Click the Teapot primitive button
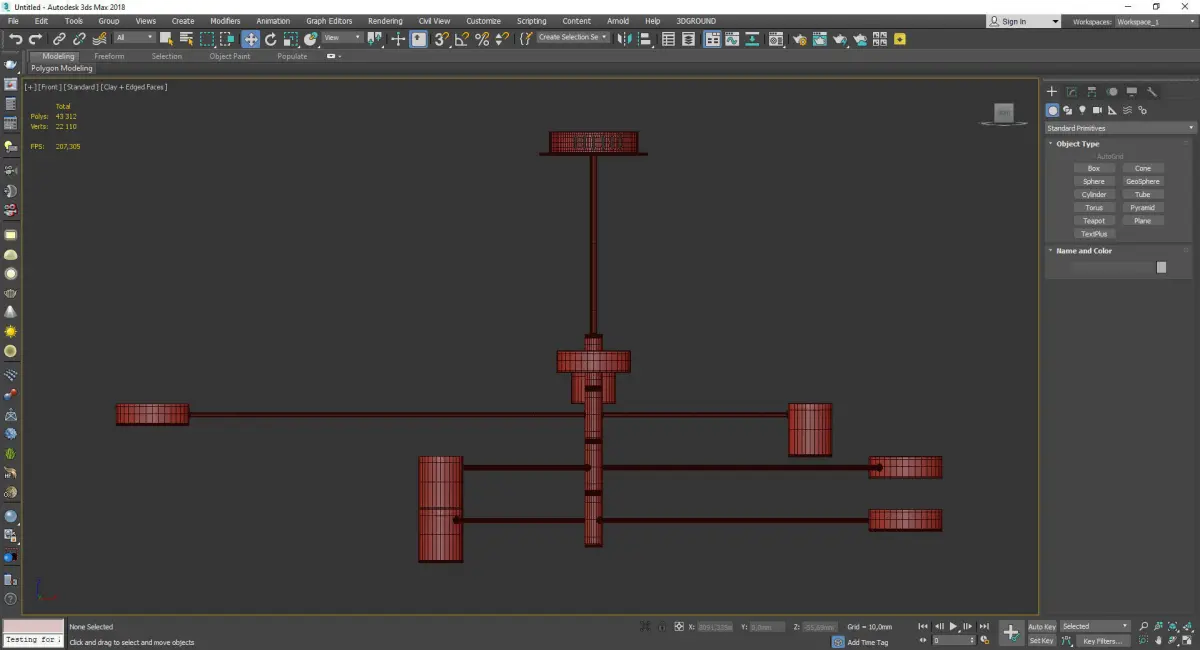The width and height of the screenshot is (1200, 650). [1094, 221]
